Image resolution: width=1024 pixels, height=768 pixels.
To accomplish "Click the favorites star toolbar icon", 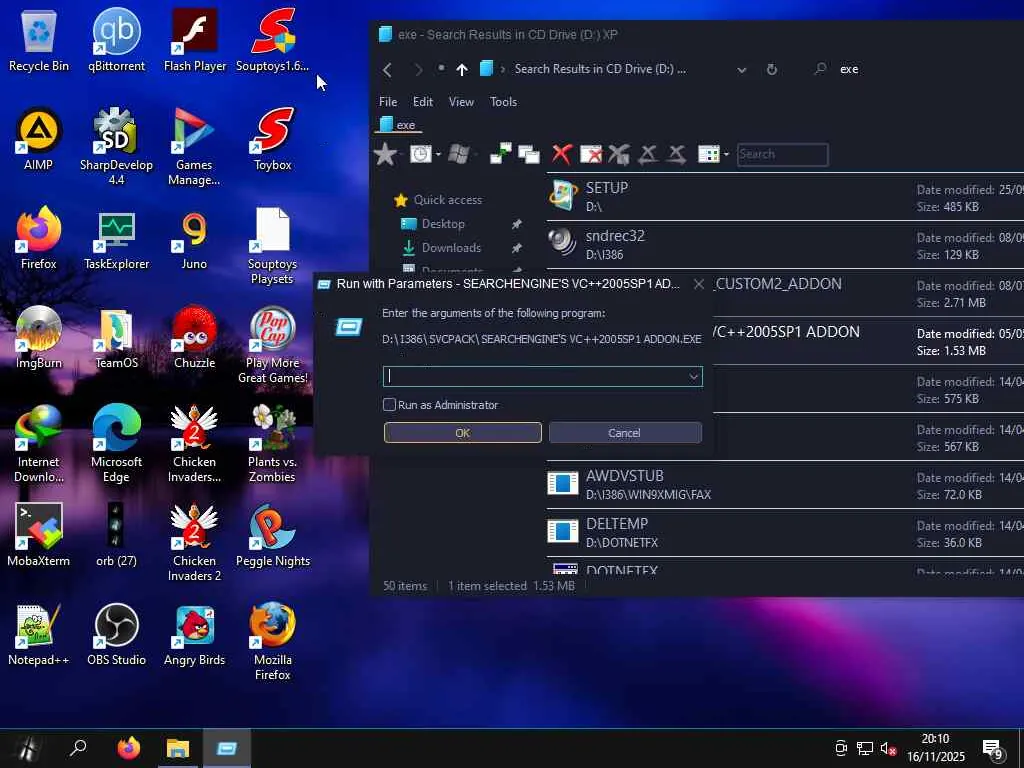I will [385, 155].
